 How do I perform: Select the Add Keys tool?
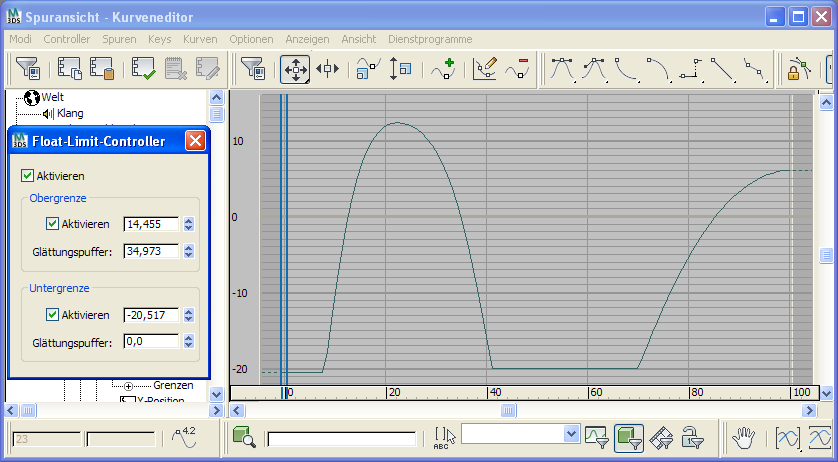pos(443,69)
